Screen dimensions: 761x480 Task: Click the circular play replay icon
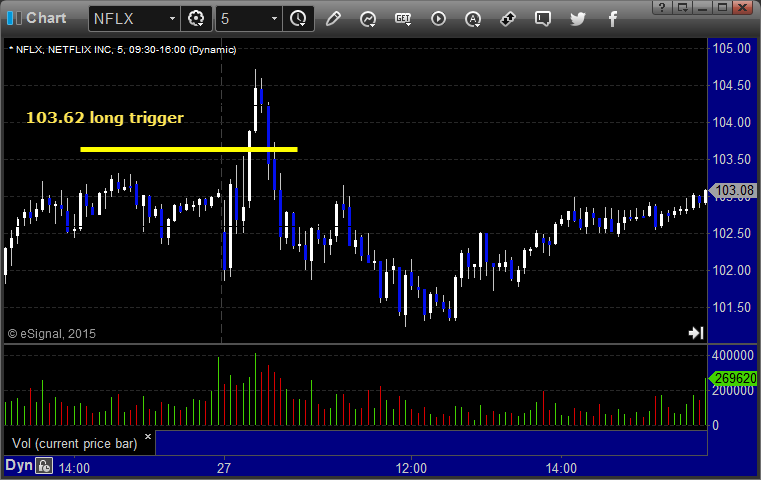pos(438,19)
